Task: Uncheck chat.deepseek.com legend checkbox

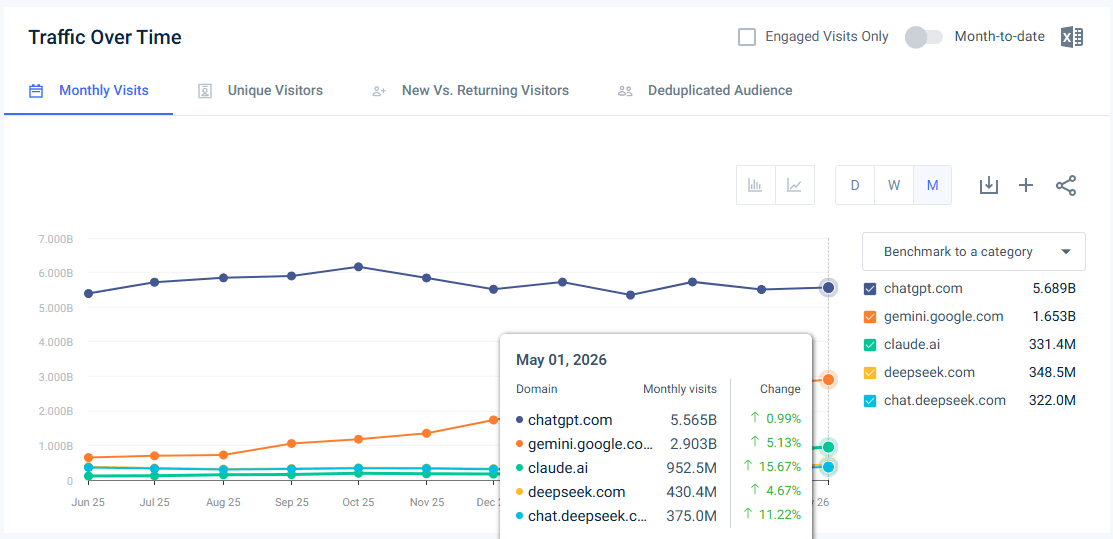Action: pos(870,401)
